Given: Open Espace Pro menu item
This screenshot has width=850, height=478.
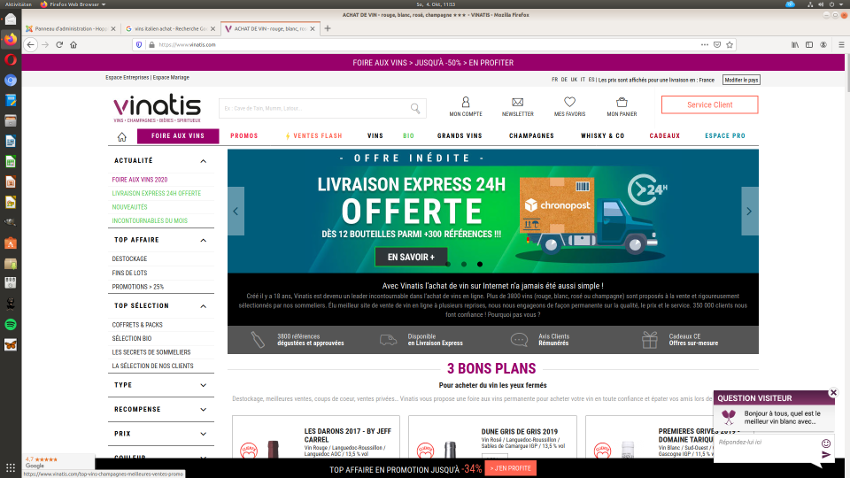Looking at the screenshot, I should pos(725,136).
